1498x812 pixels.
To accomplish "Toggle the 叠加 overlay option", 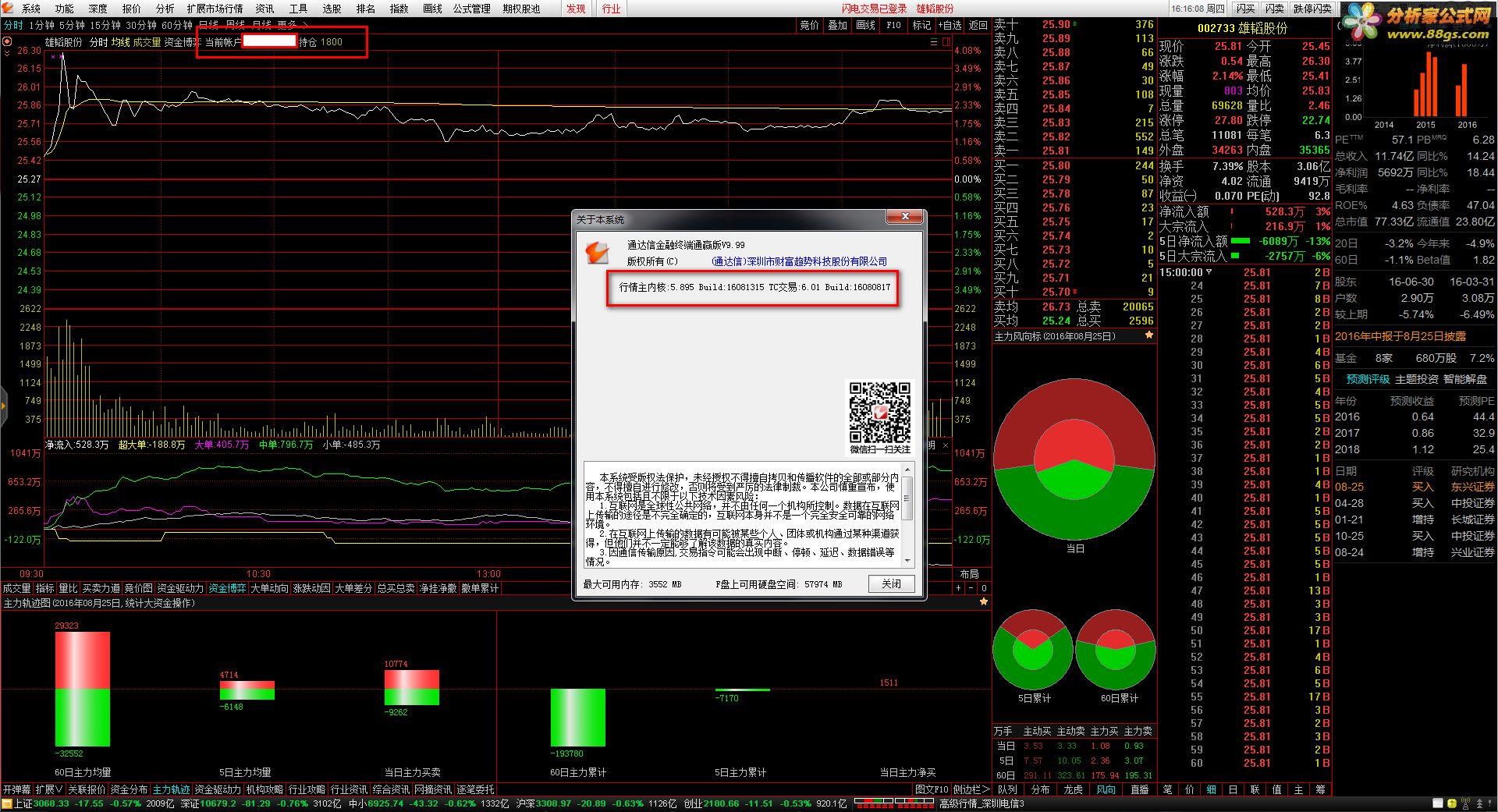I will [x=838, y=25].
